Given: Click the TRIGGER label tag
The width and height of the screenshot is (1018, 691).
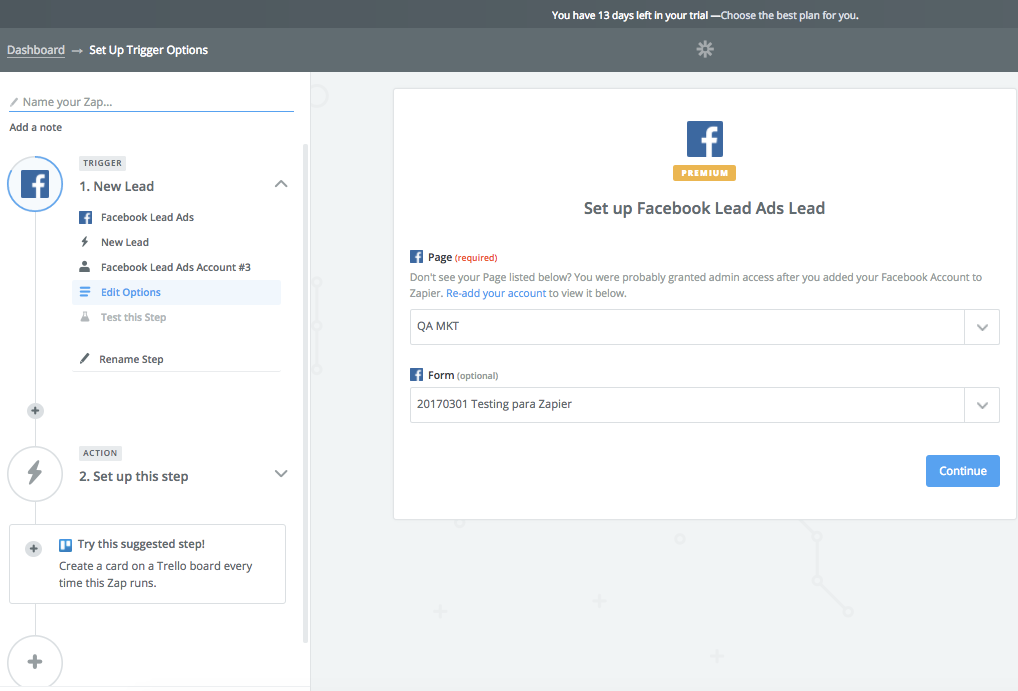Looking at the screenshot, I should [103, 163].
